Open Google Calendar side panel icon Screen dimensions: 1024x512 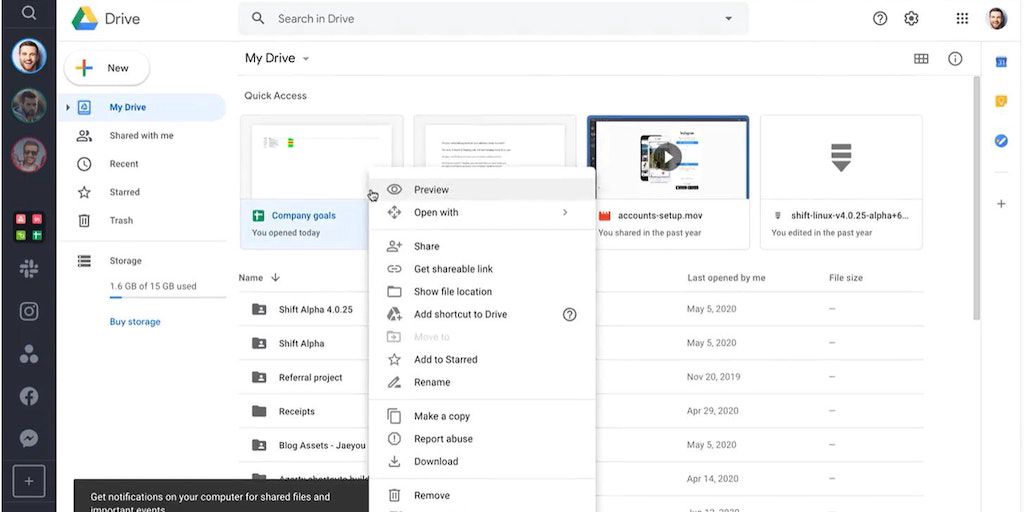pyautogui.click(x=1001, y=62)
